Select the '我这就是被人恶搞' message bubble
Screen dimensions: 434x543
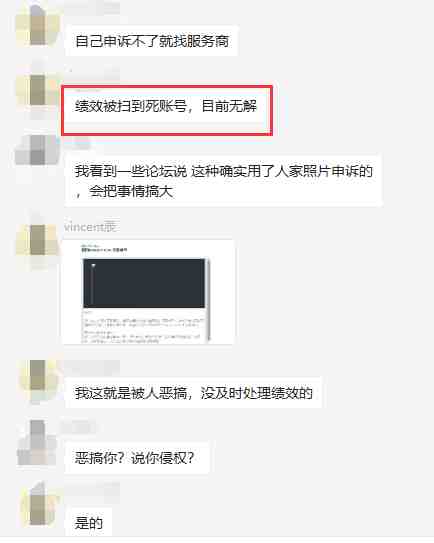193,393
